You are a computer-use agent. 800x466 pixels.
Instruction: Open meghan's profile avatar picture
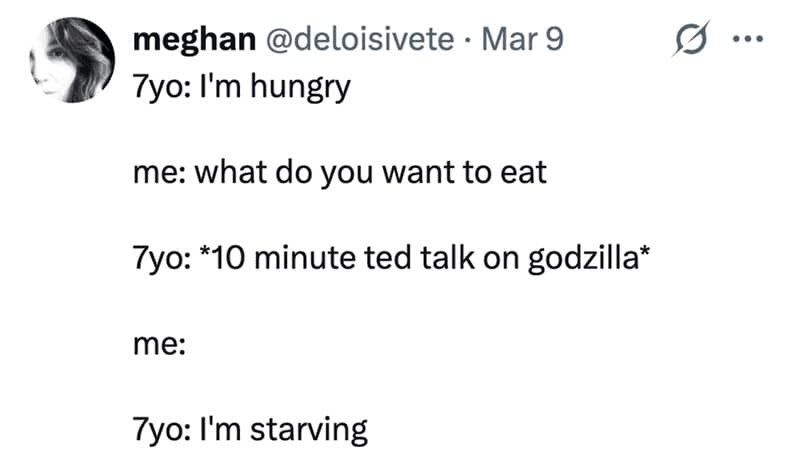click(67, 61)
